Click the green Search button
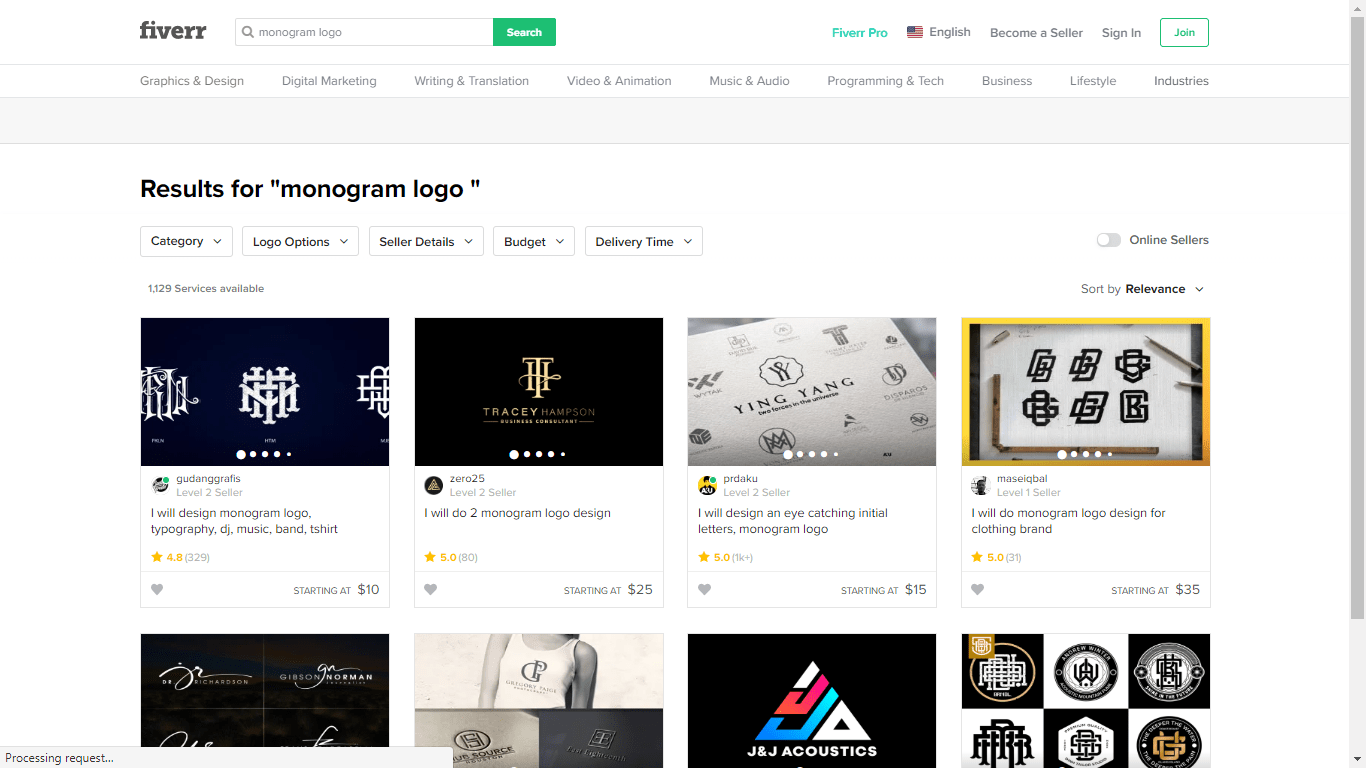 [x=524, y=32]
